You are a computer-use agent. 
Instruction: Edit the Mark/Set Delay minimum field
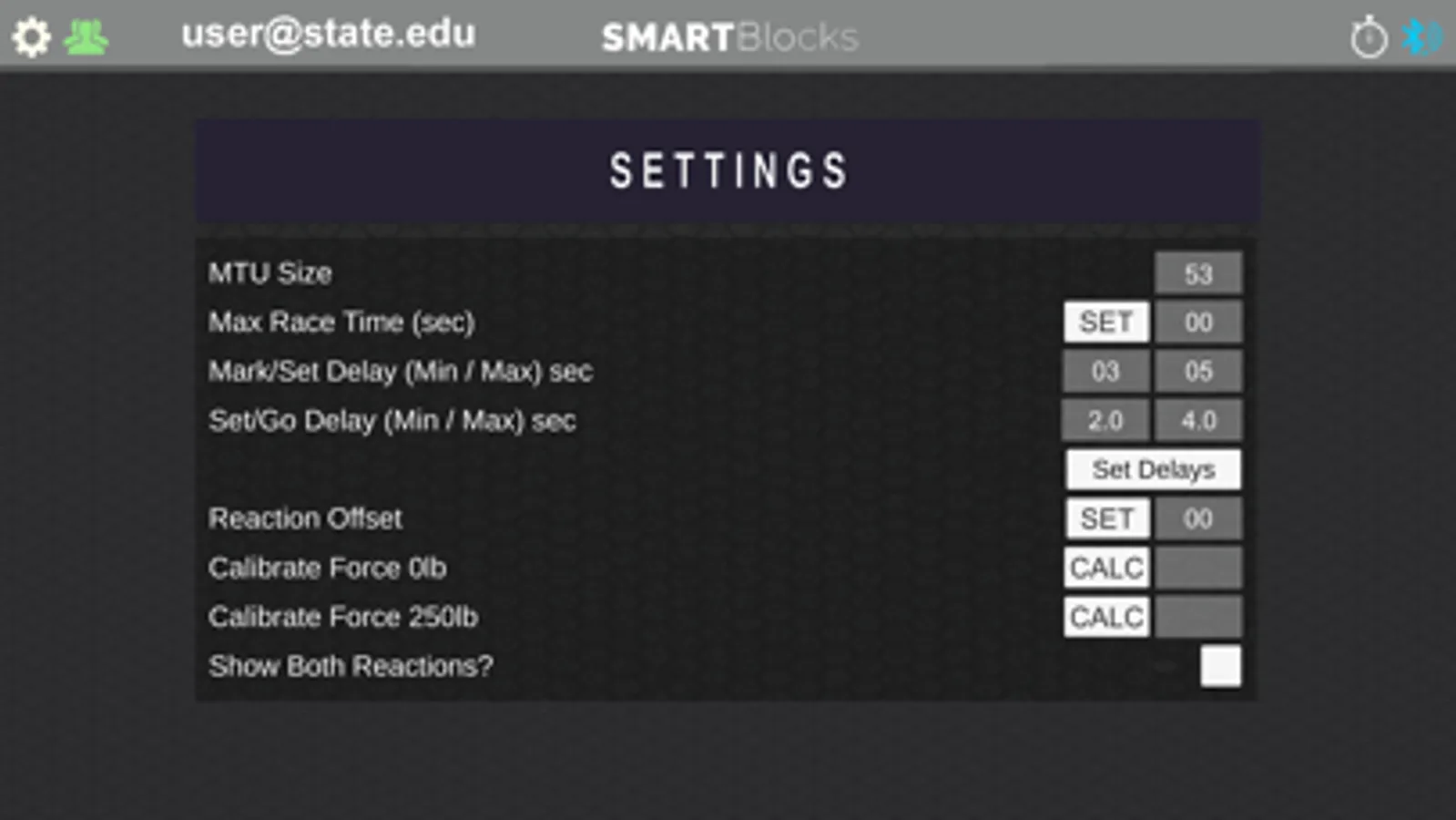pos(1105,372)
